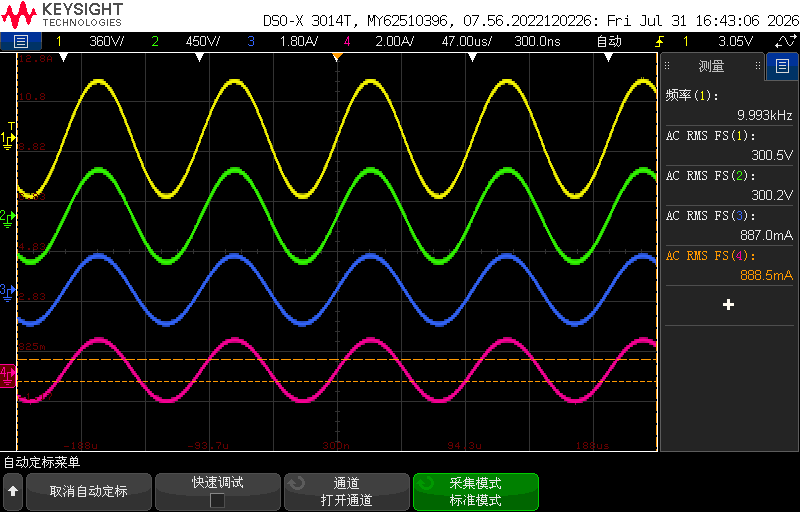Click the 测量 panel title
Screen dimensions: 800x512
tap(711, 66)
